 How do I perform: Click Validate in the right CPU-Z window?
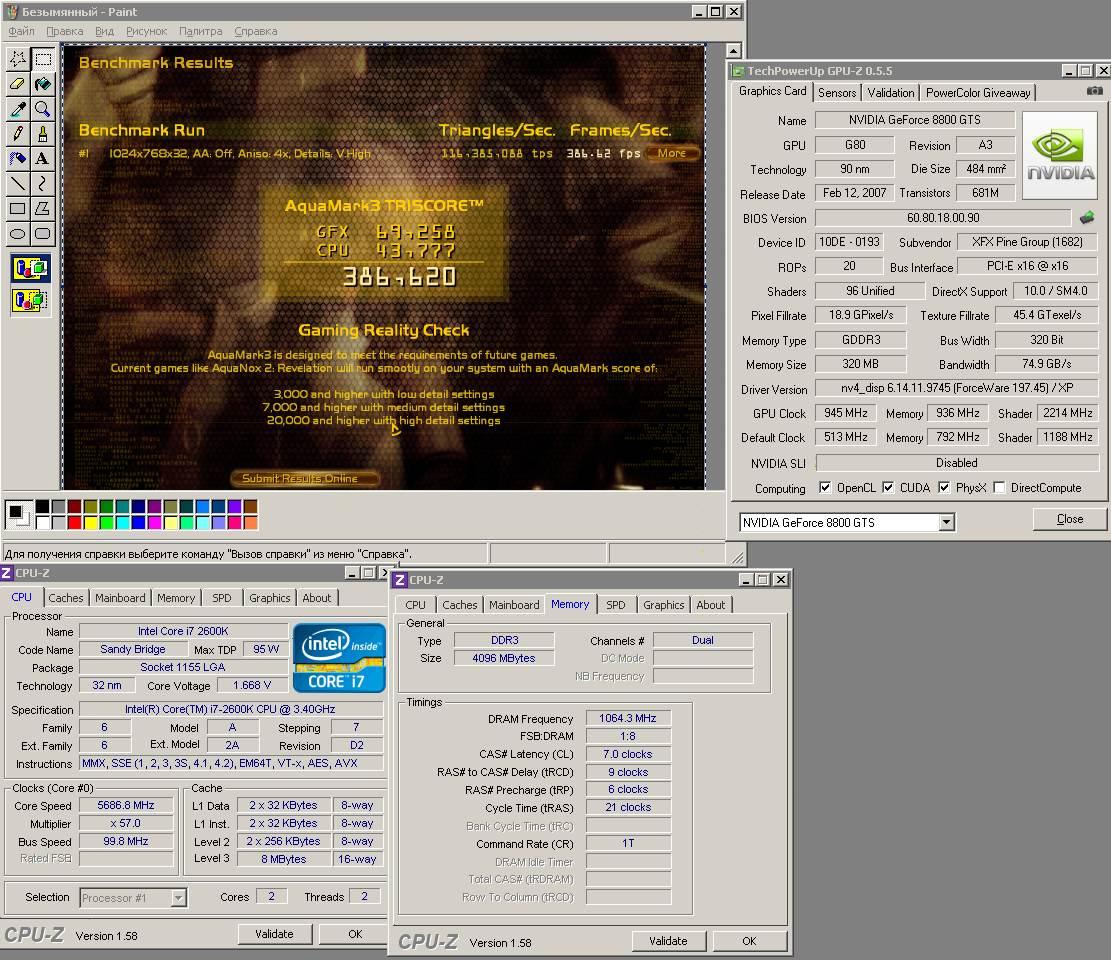click(x=668, y=941)
